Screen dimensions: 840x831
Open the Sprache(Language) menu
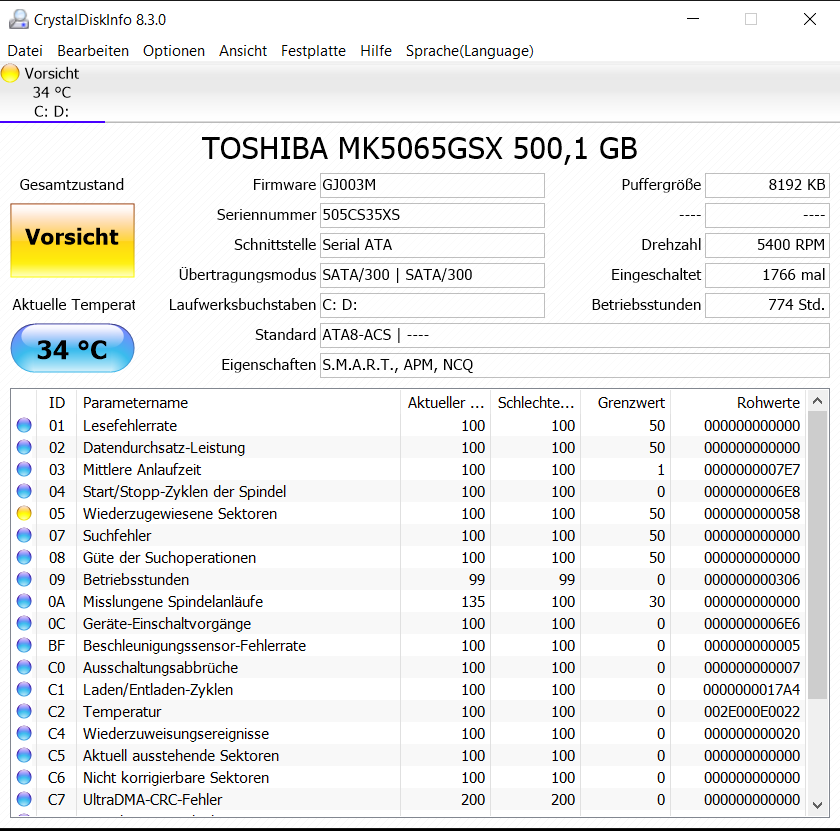(x=469, y=51)
